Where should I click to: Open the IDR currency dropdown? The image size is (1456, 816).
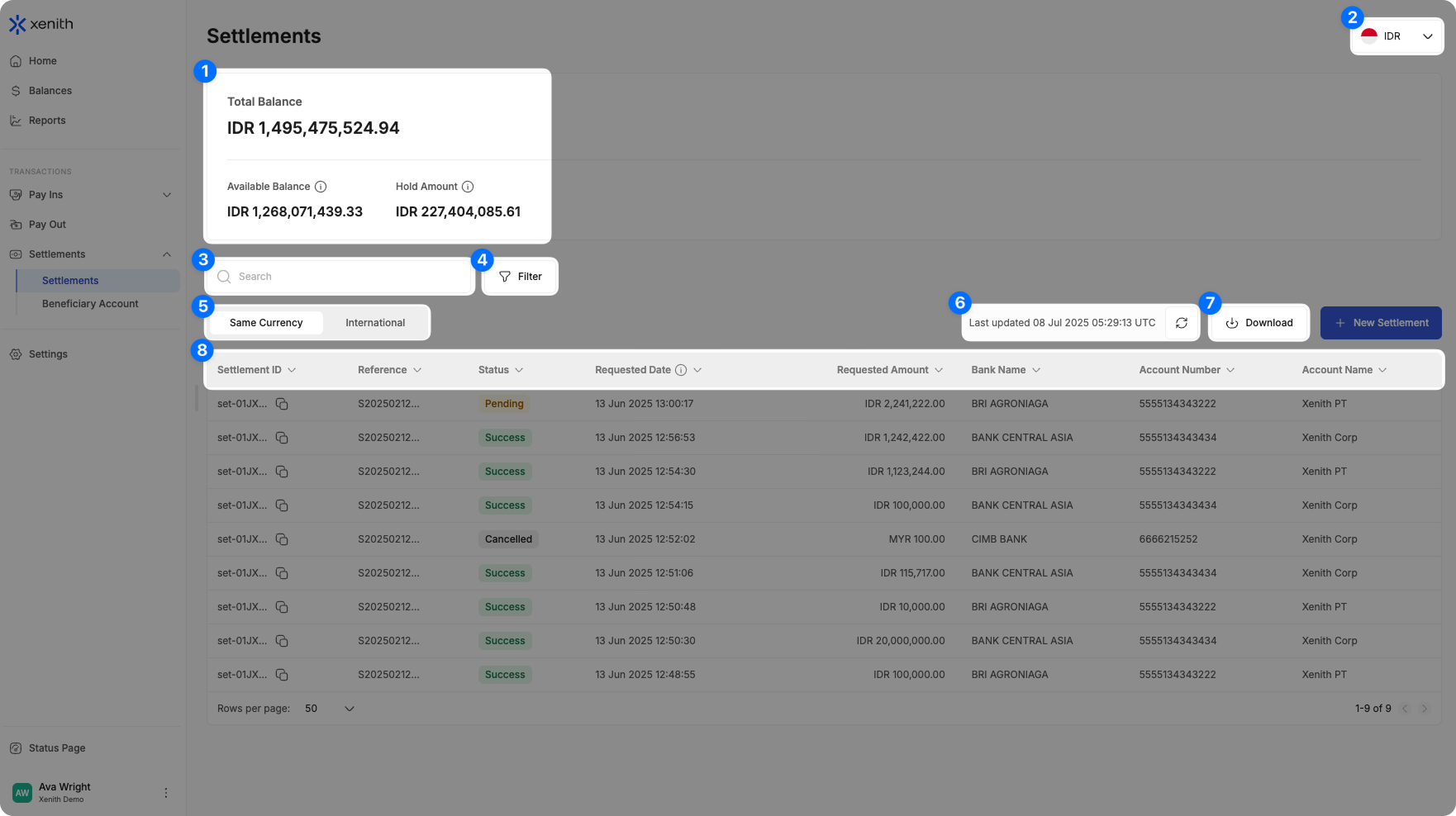coord(1397,36)
